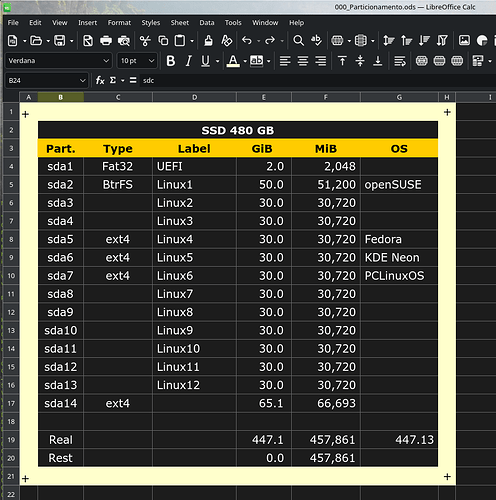The image size is (496, 500).
Task: Open the File menu
Action: click(13, 23)
